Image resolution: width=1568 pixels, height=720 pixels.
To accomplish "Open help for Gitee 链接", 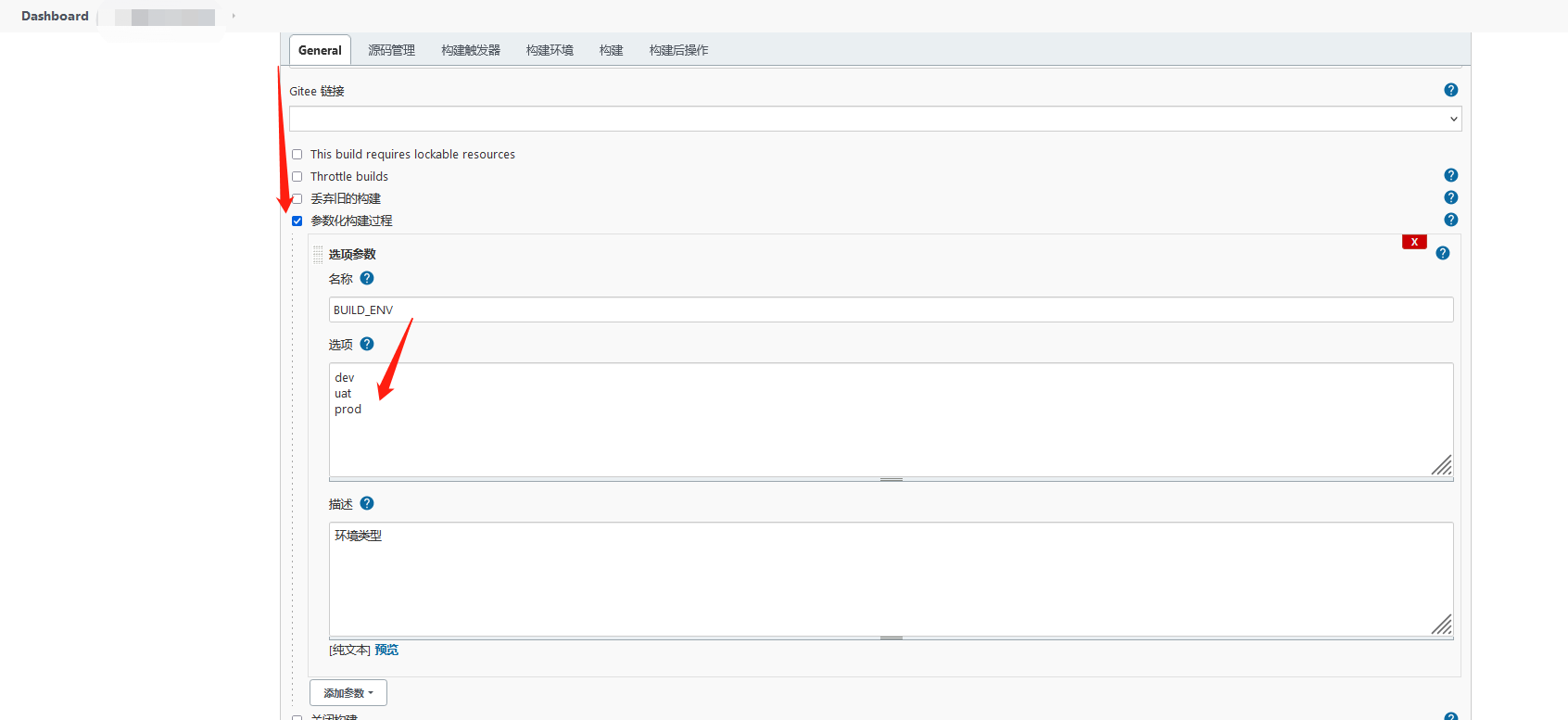I will [x=1451, y=90].
